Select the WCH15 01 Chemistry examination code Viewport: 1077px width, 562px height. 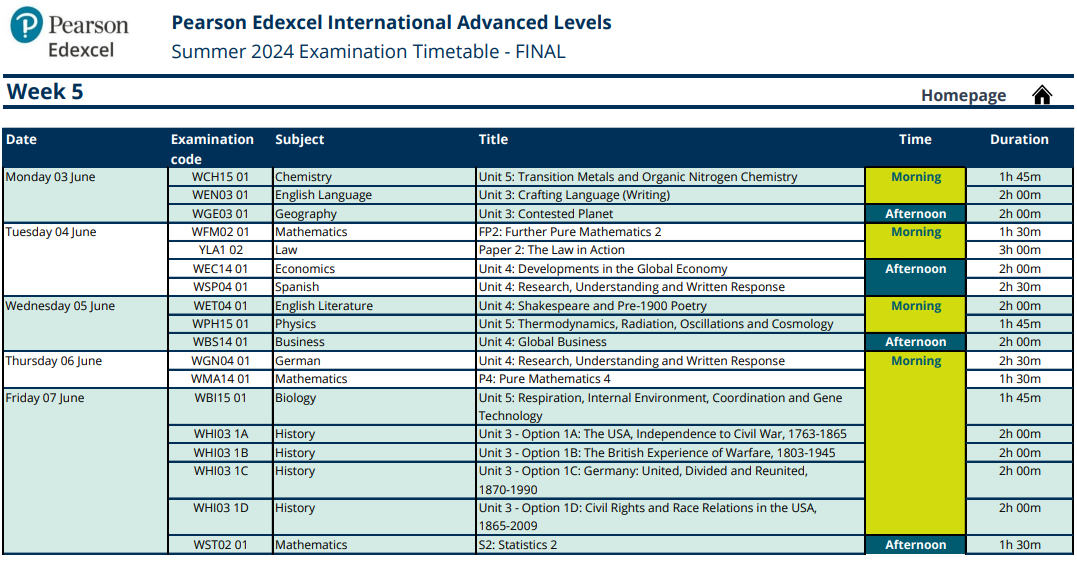(x=220, y=177)
